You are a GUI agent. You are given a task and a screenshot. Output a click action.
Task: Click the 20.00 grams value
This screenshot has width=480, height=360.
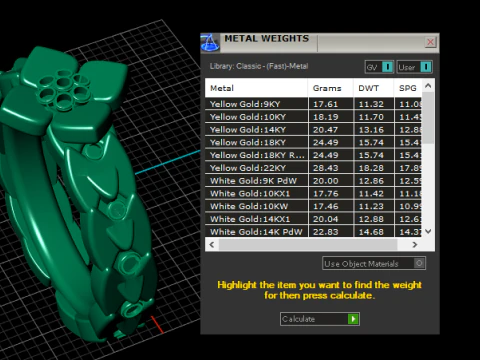tap(325, 181)
